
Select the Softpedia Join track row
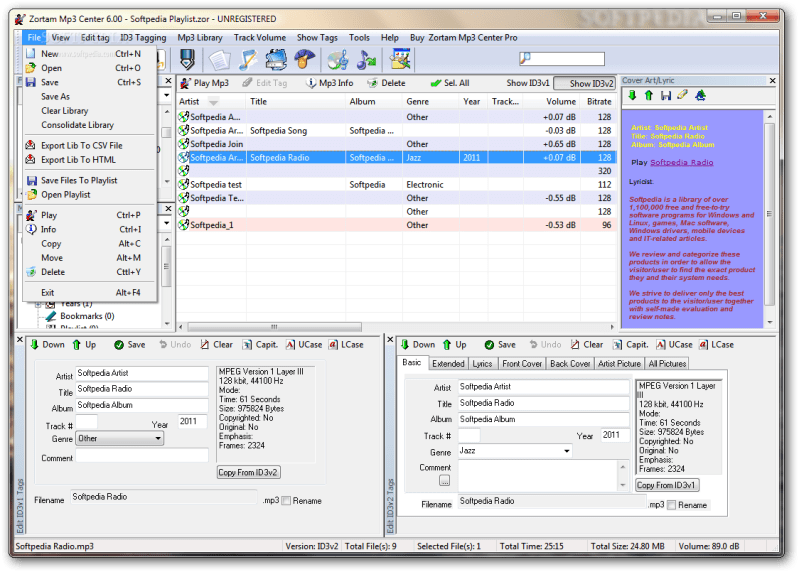tap(396, 144)
